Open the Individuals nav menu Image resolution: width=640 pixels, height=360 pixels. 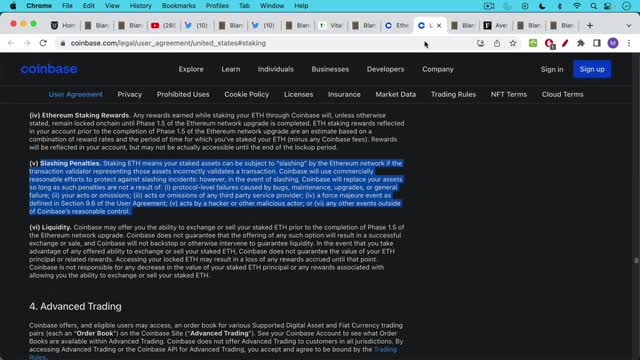tap(276, 69)
